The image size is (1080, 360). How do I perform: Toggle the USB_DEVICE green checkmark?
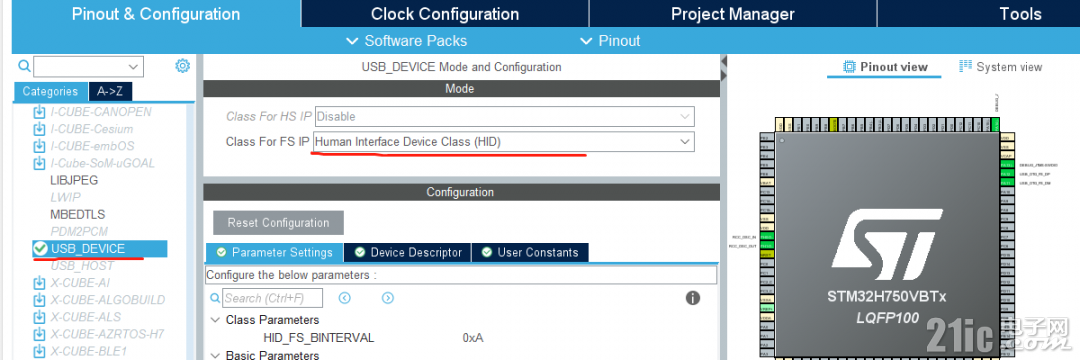[41, 248]
